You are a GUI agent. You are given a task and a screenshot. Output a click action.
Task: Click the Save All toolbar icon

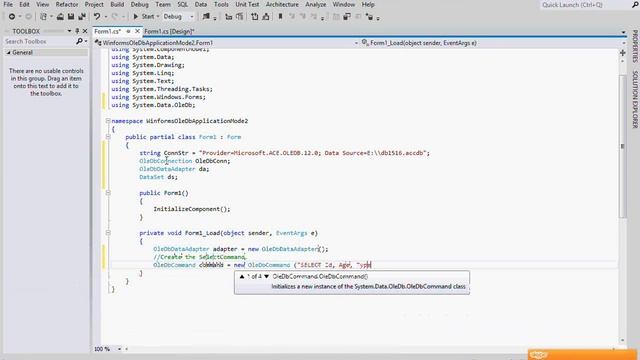click(x=82, y=17)
